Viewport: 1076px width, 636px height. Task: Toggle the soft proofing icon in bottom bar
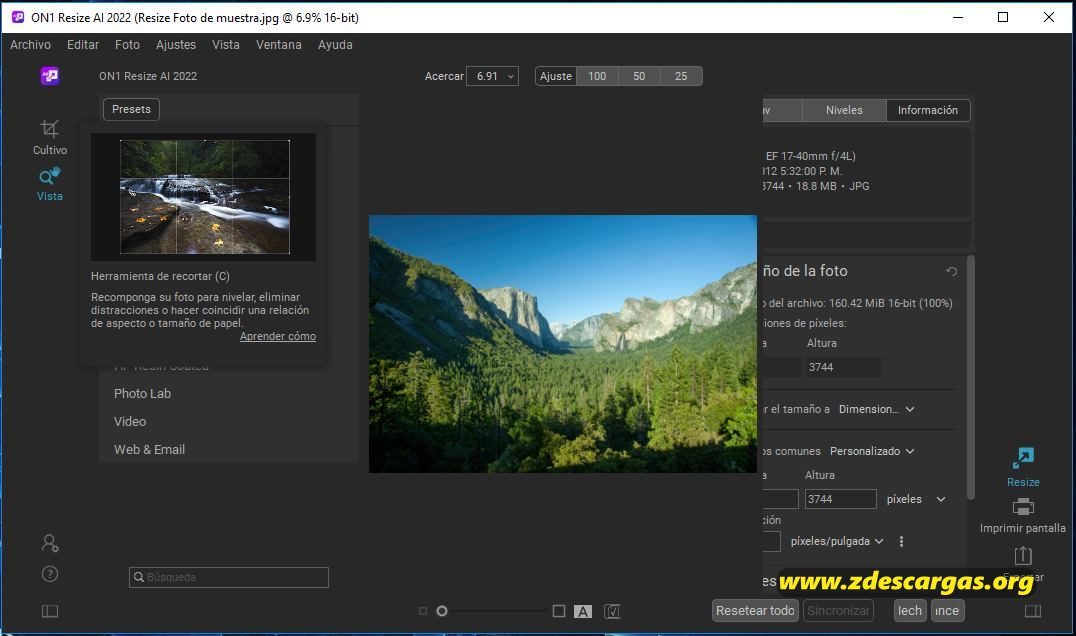612,611
